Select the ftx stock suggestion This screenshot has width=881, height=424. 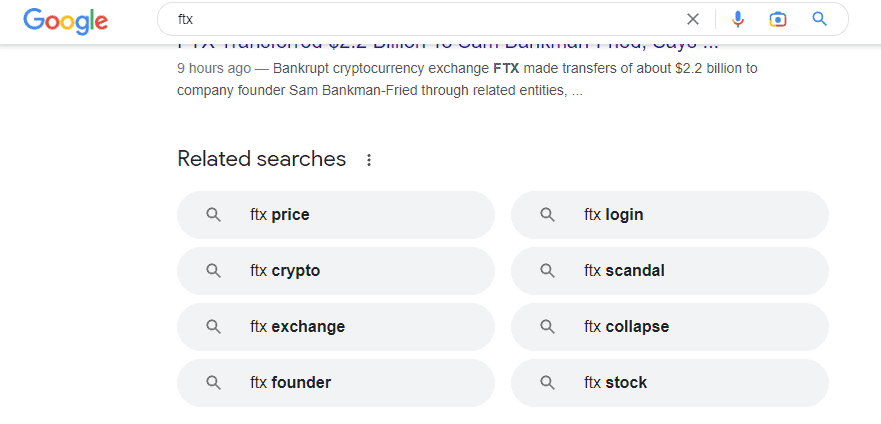[670, 383]
